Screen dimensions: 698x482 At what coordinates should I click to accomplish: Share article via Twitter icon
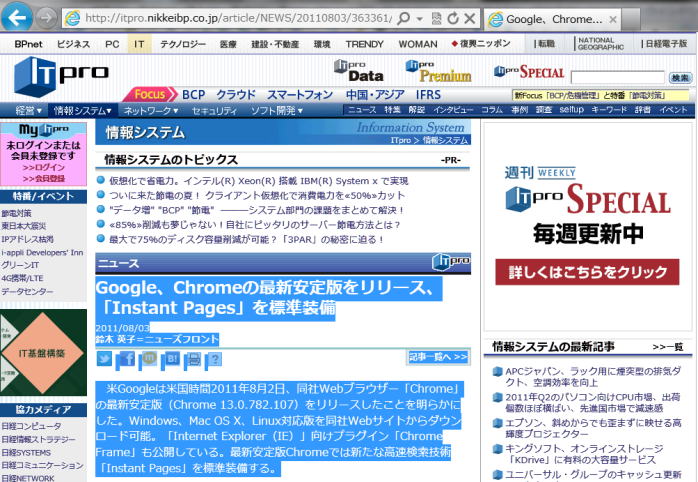pos(104,358)
